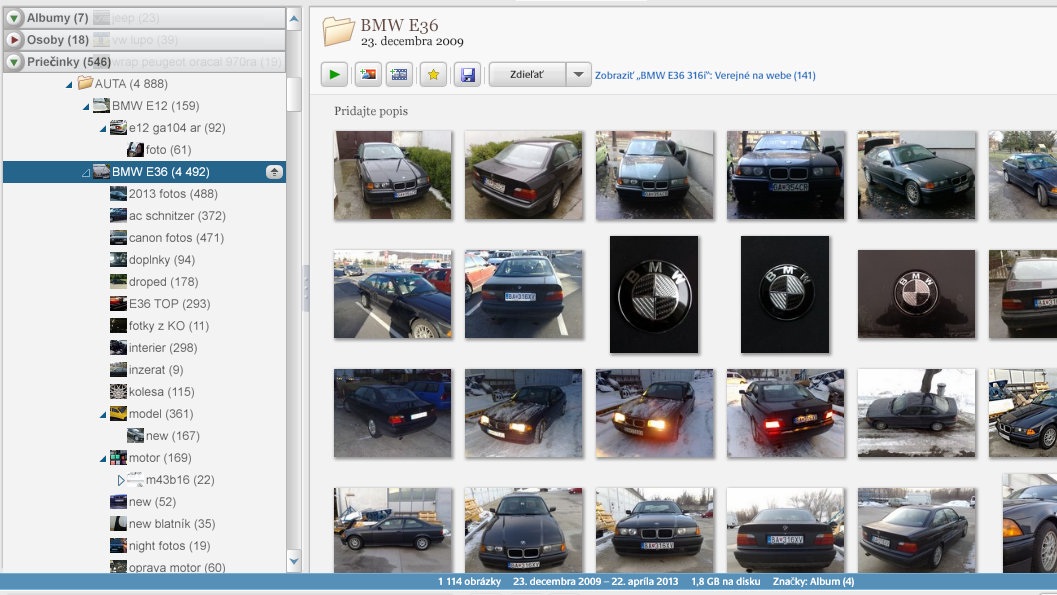Star the selected photos with the star icon

(433, 74)
